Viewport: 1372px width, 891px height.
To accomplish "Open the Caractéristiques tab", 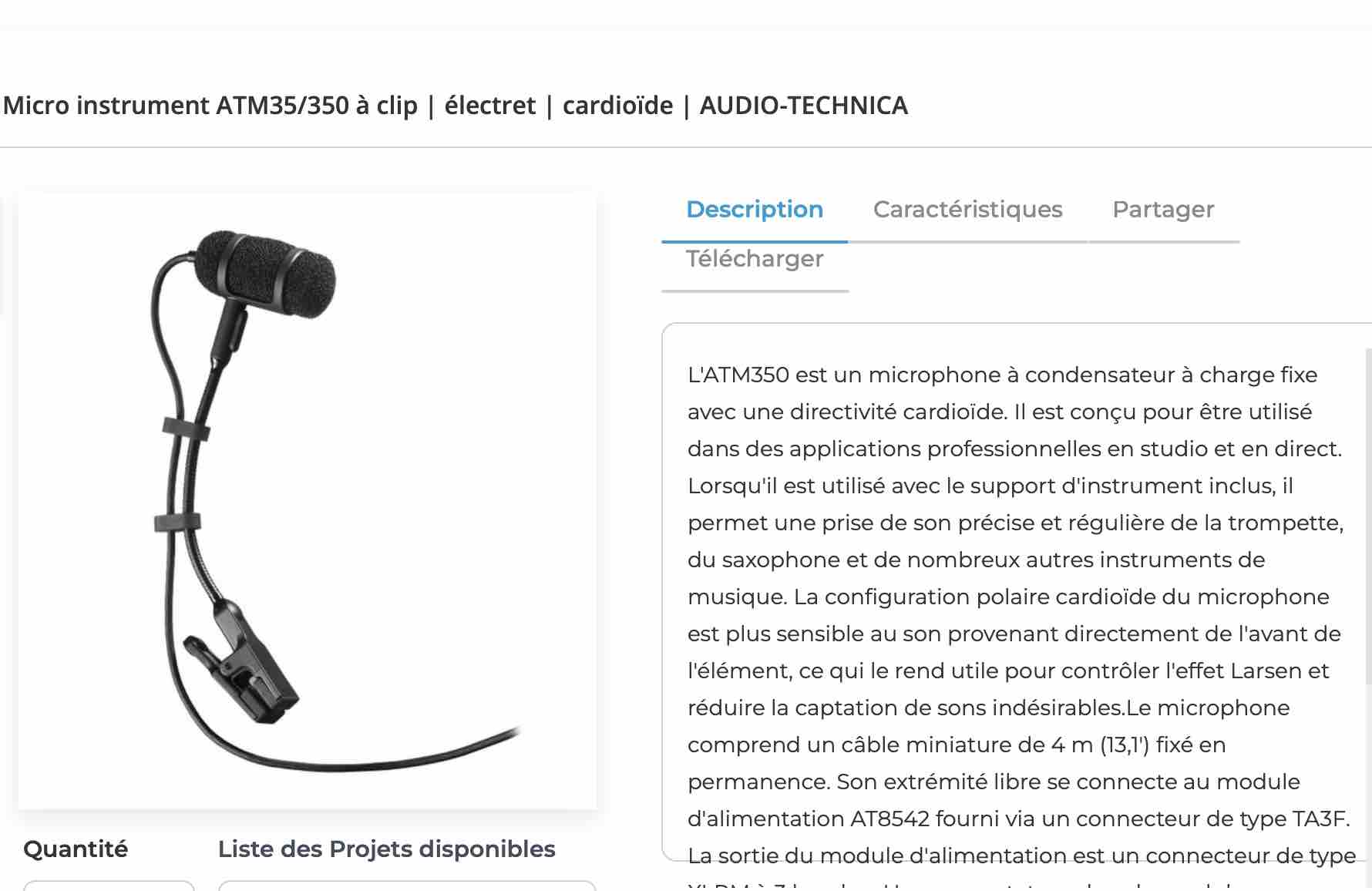I will pyautogui.click(x=967, y=210).
